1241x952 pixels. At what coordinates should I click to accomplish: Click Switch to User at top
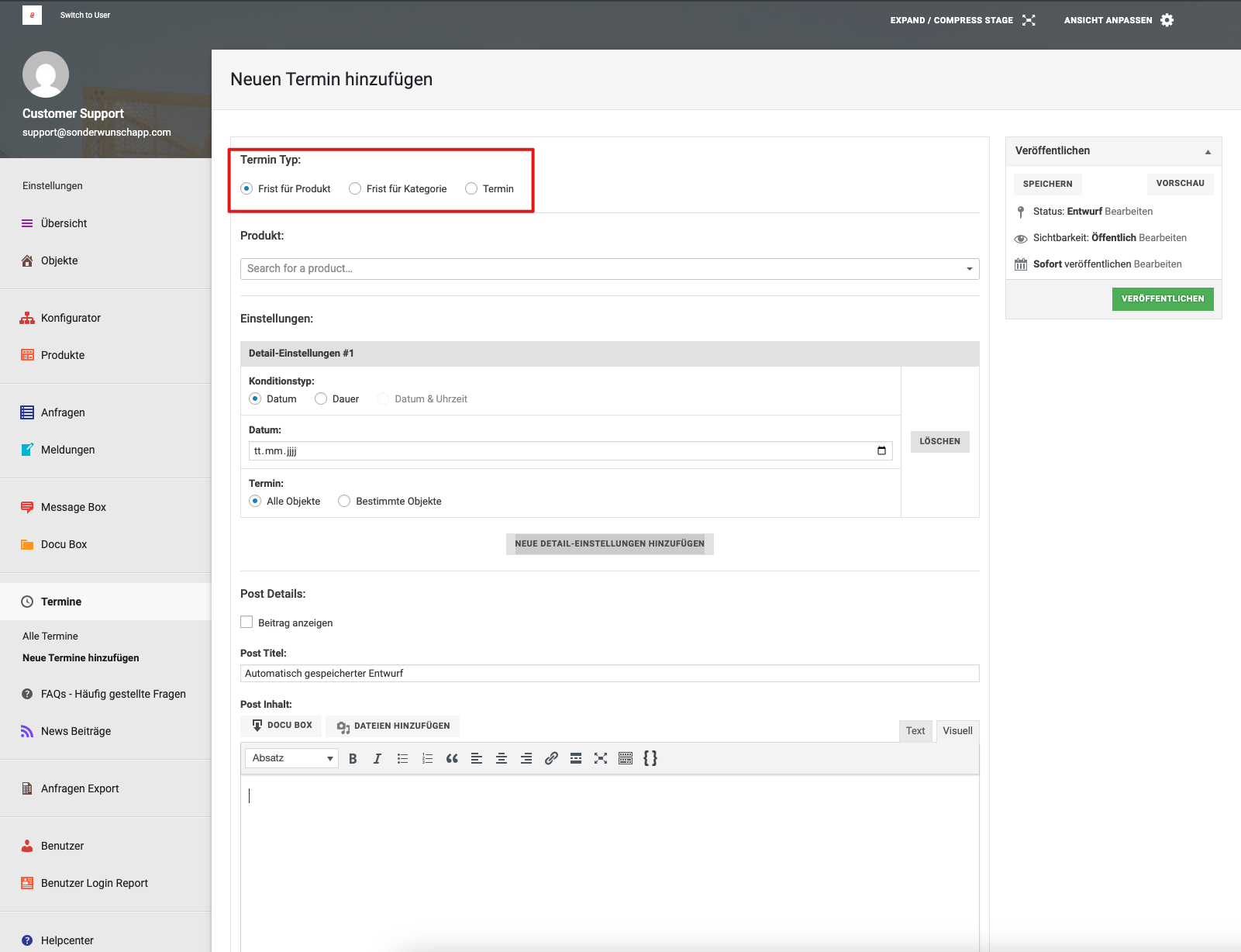[85, 15]
